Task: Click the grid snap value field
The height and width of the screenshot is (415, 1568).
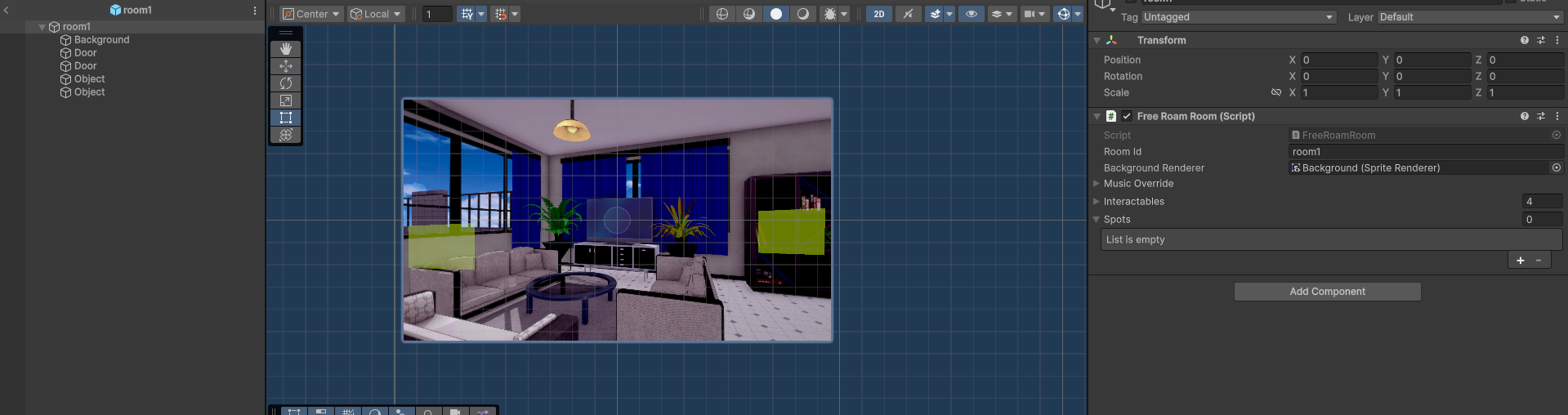Action: pos(437,14)
